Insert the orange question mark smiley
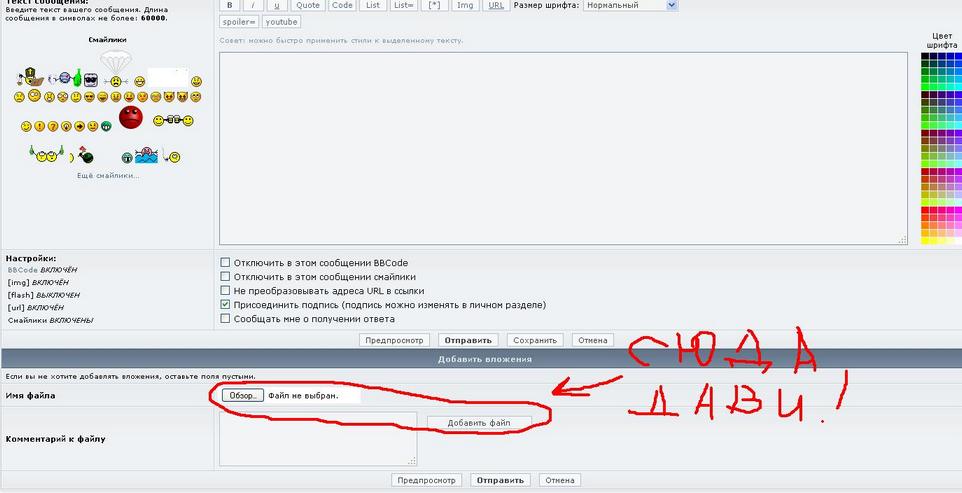 click(x=53, y=126)
